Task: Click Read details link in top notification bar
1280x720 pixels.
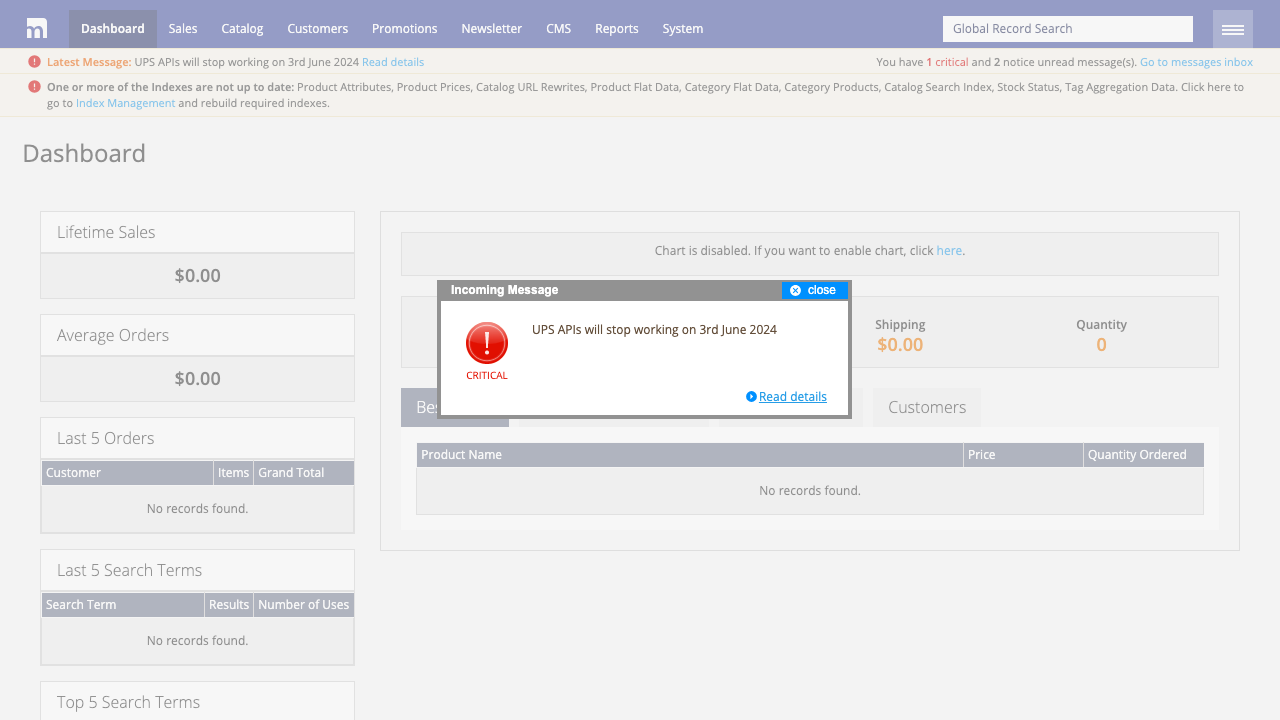Action: pyautogui.click(x=393, y=62)
